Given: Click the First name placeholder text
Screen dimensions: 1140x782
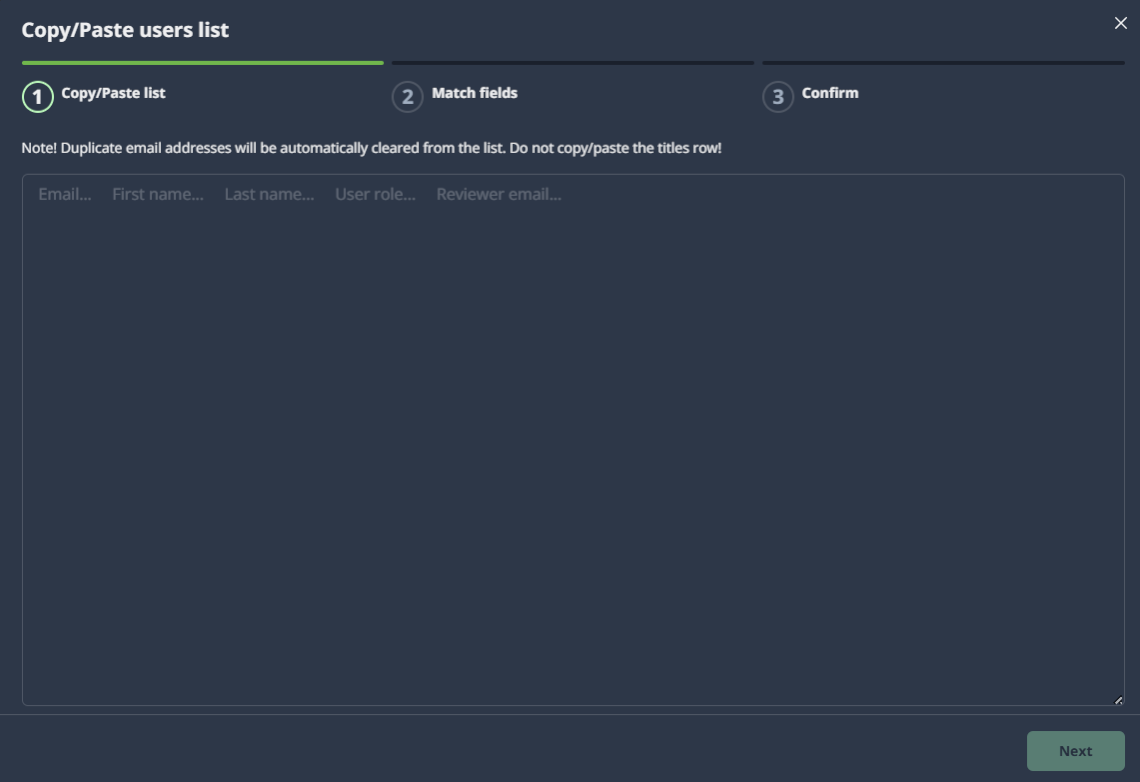Looking at the screenshot, I should [x=158, y=194].
